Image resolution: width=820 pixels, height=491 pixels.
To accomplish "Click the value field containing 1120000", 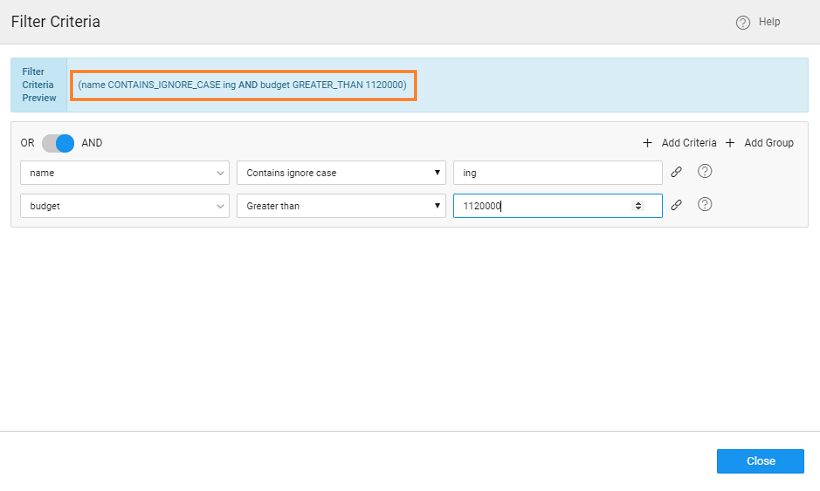I will click(540, 205).
